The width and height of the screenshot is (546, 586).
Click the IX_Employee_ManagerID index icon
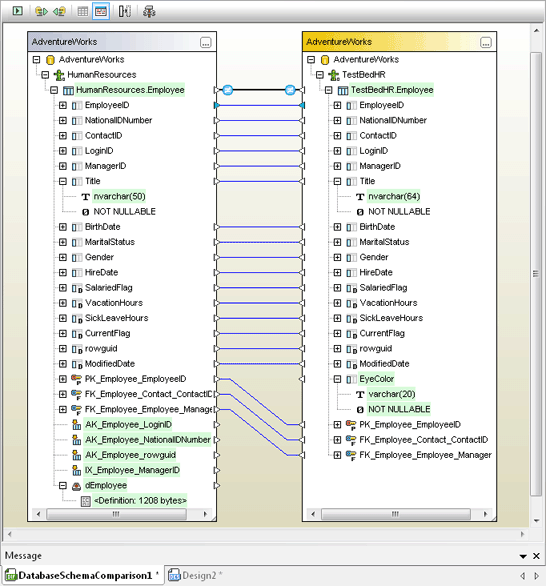click(x=77, y=471)
